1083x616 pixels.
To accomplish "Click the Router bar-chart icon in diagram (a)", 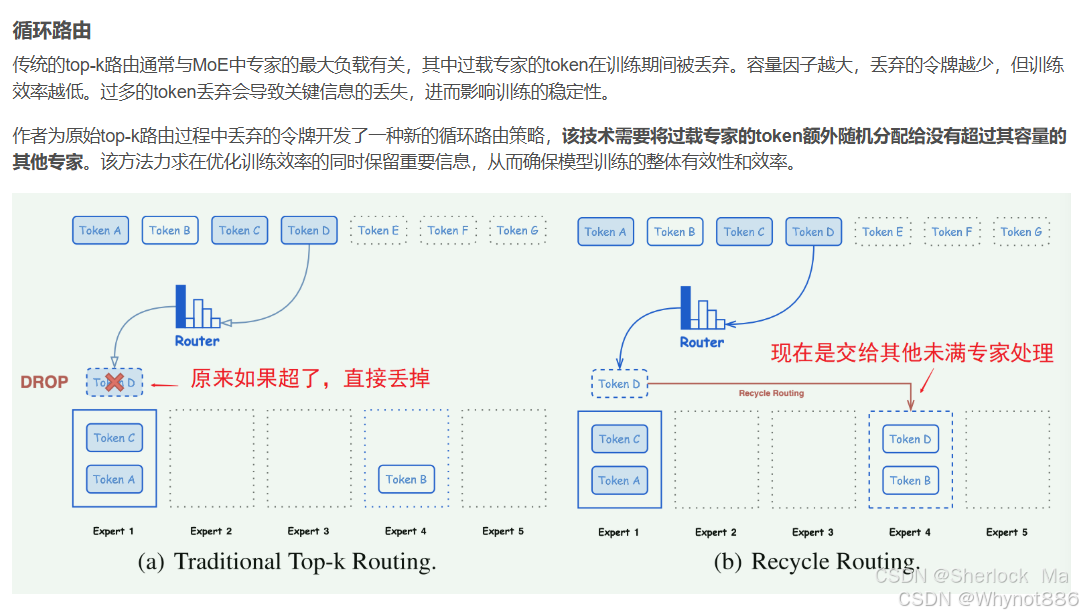I will click(x=198, y=307).
